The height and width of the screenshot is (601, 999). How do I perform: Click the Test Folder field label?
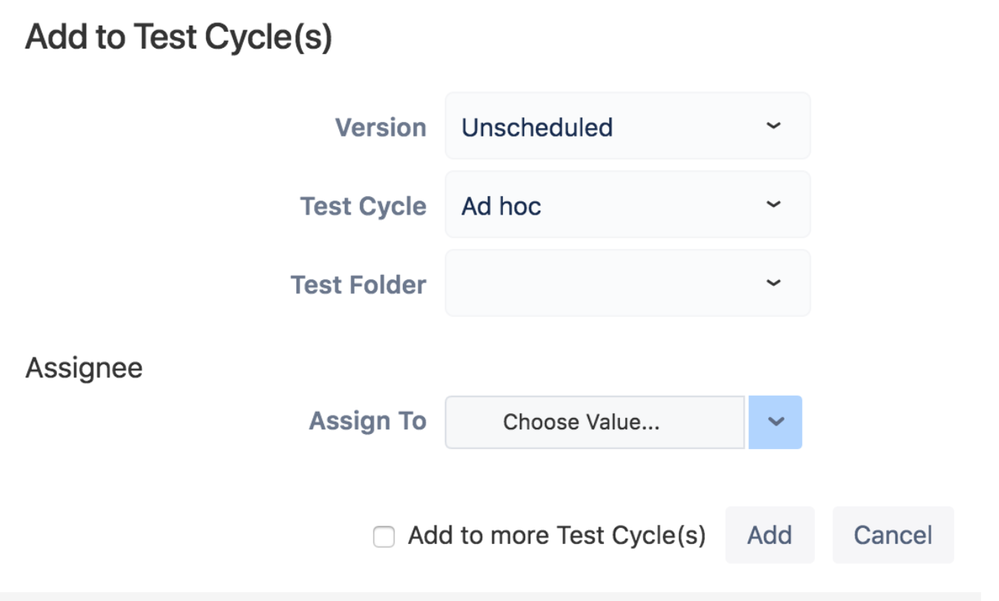[358, 284]
